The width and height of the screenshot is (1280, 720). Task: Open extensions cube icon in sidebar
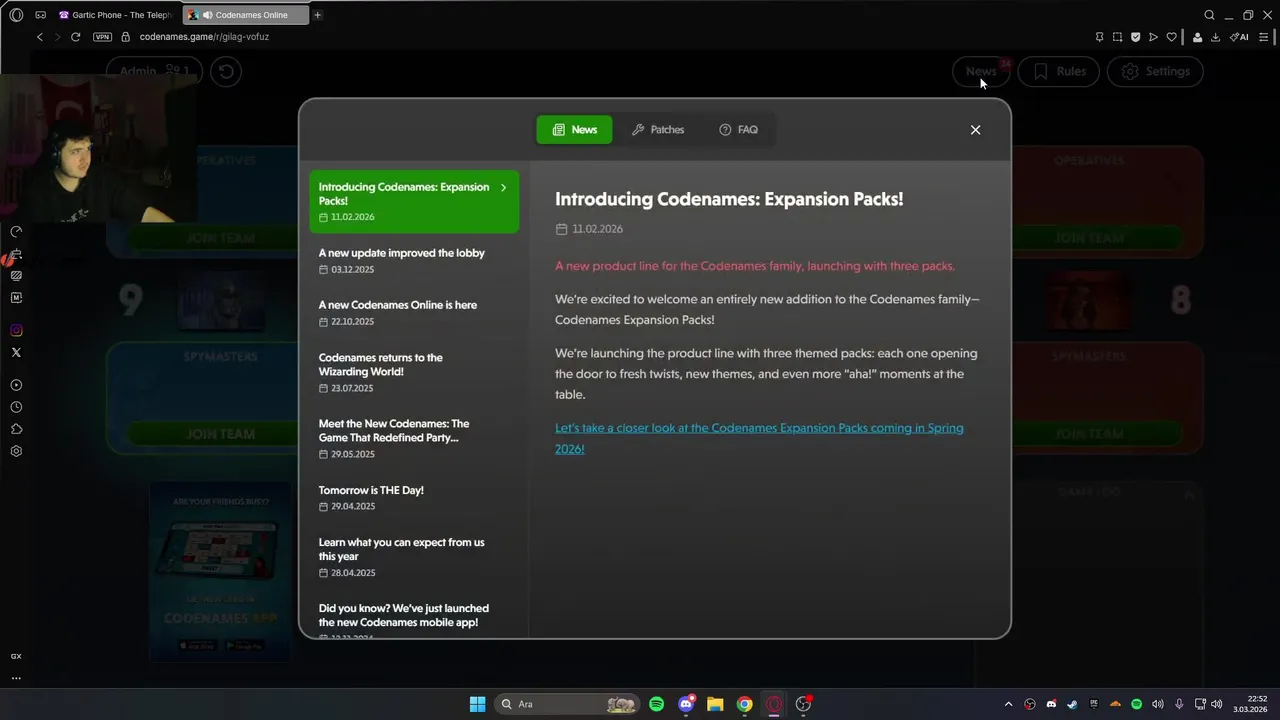click(x=16, y=429)
